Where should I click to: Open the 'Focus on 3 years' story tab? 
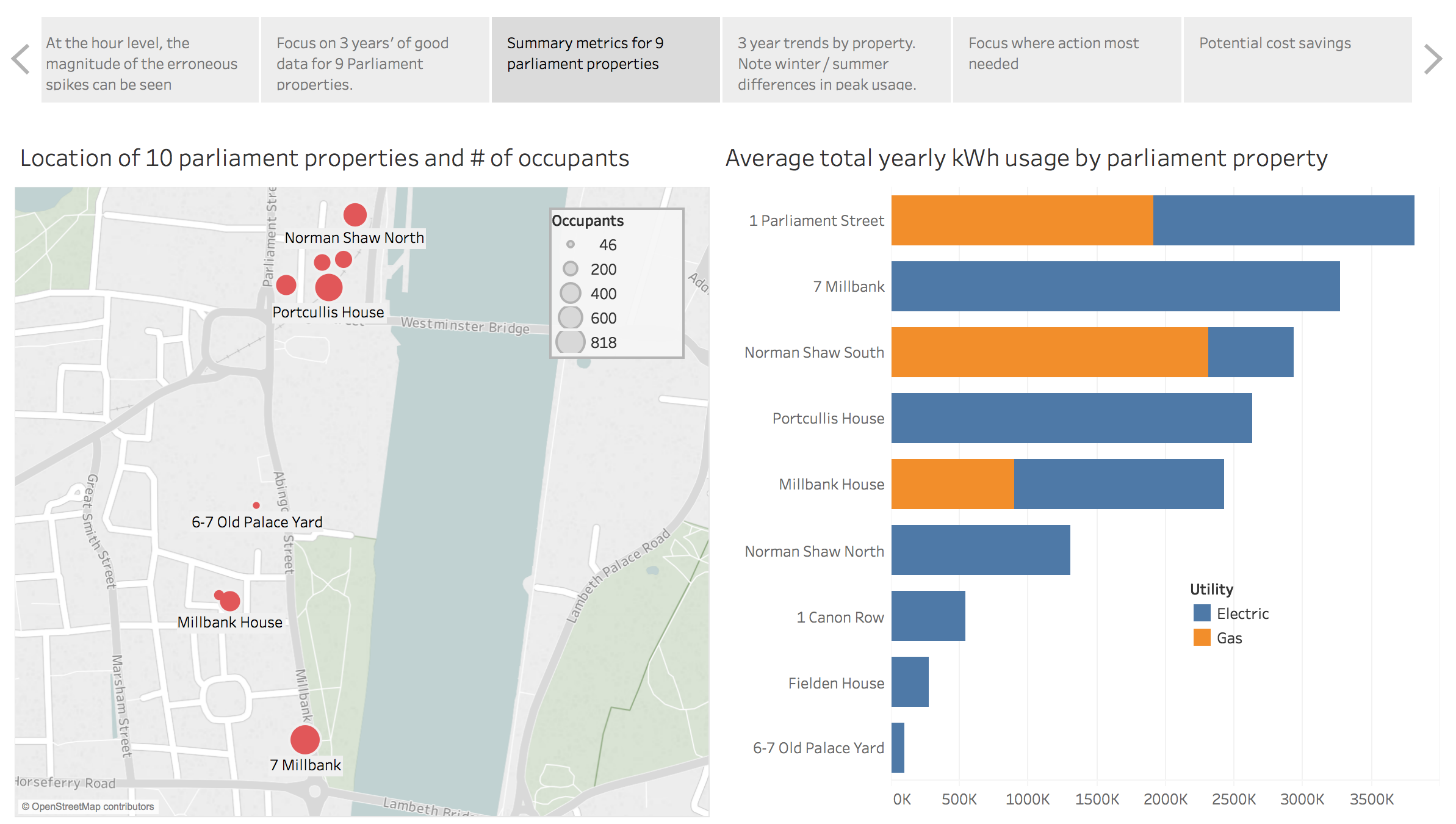375,60
